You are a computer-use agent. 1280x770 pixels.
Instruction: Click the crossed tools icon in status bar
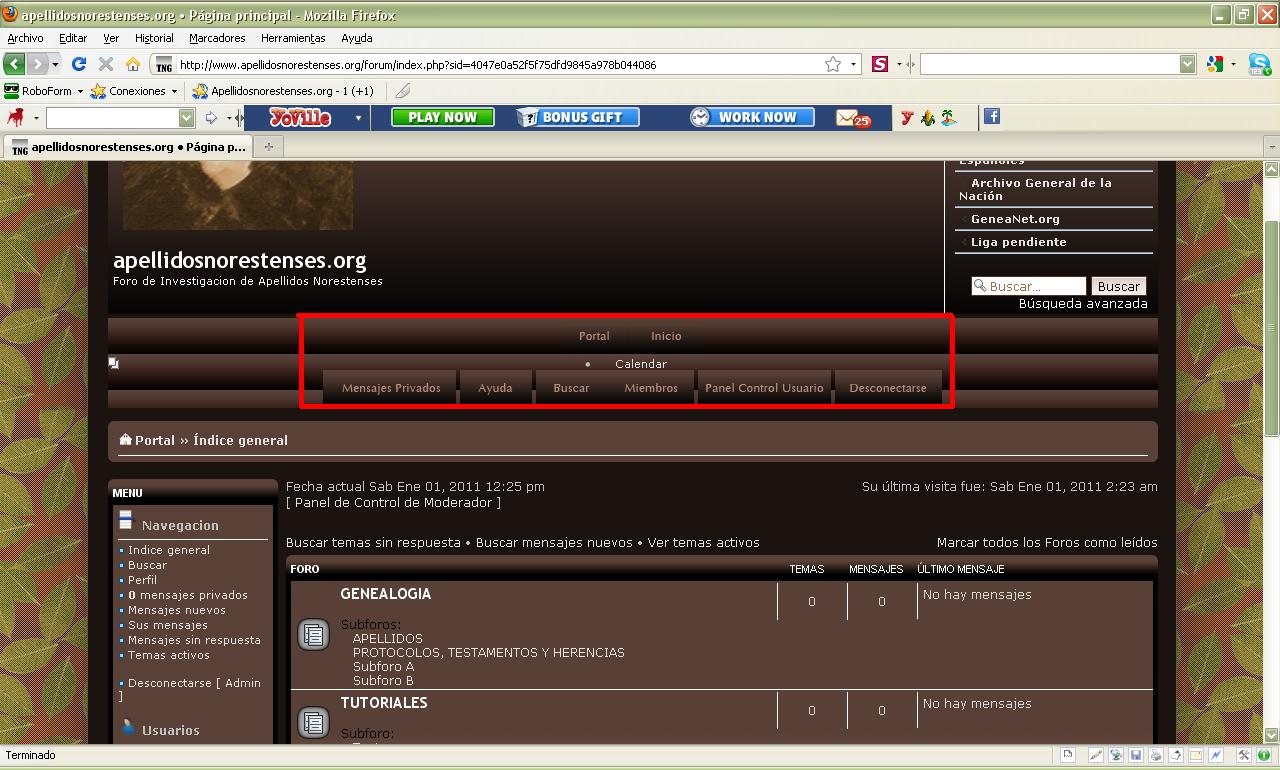click(1244, 756)
